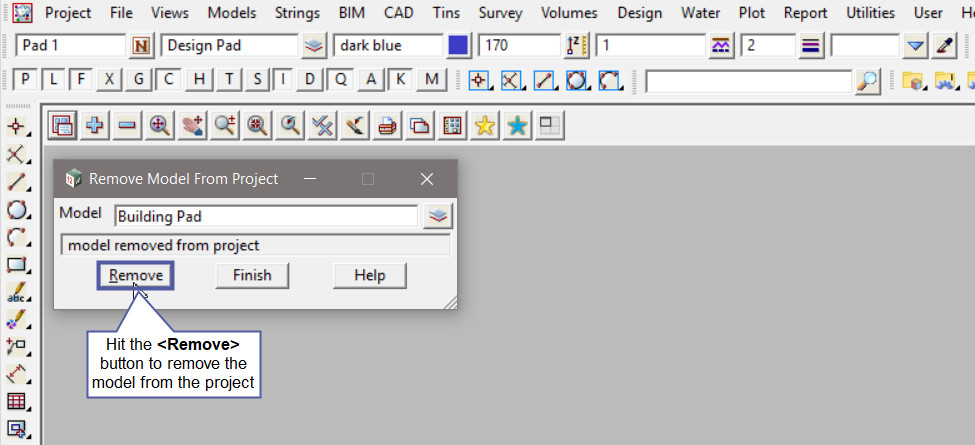Toggle the H snap button
This screenshot has width=975, height=445.
click(199, 79)
